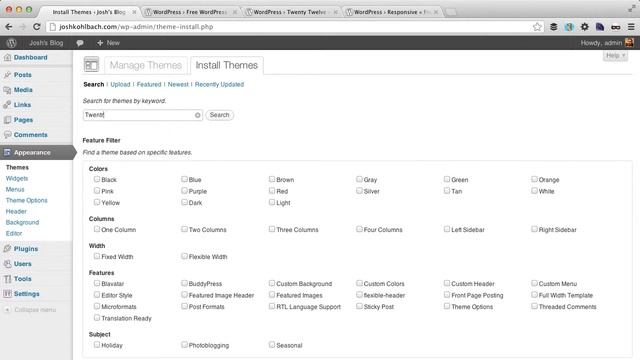
Task: Clear the search field with x icon
Action: 198,115
